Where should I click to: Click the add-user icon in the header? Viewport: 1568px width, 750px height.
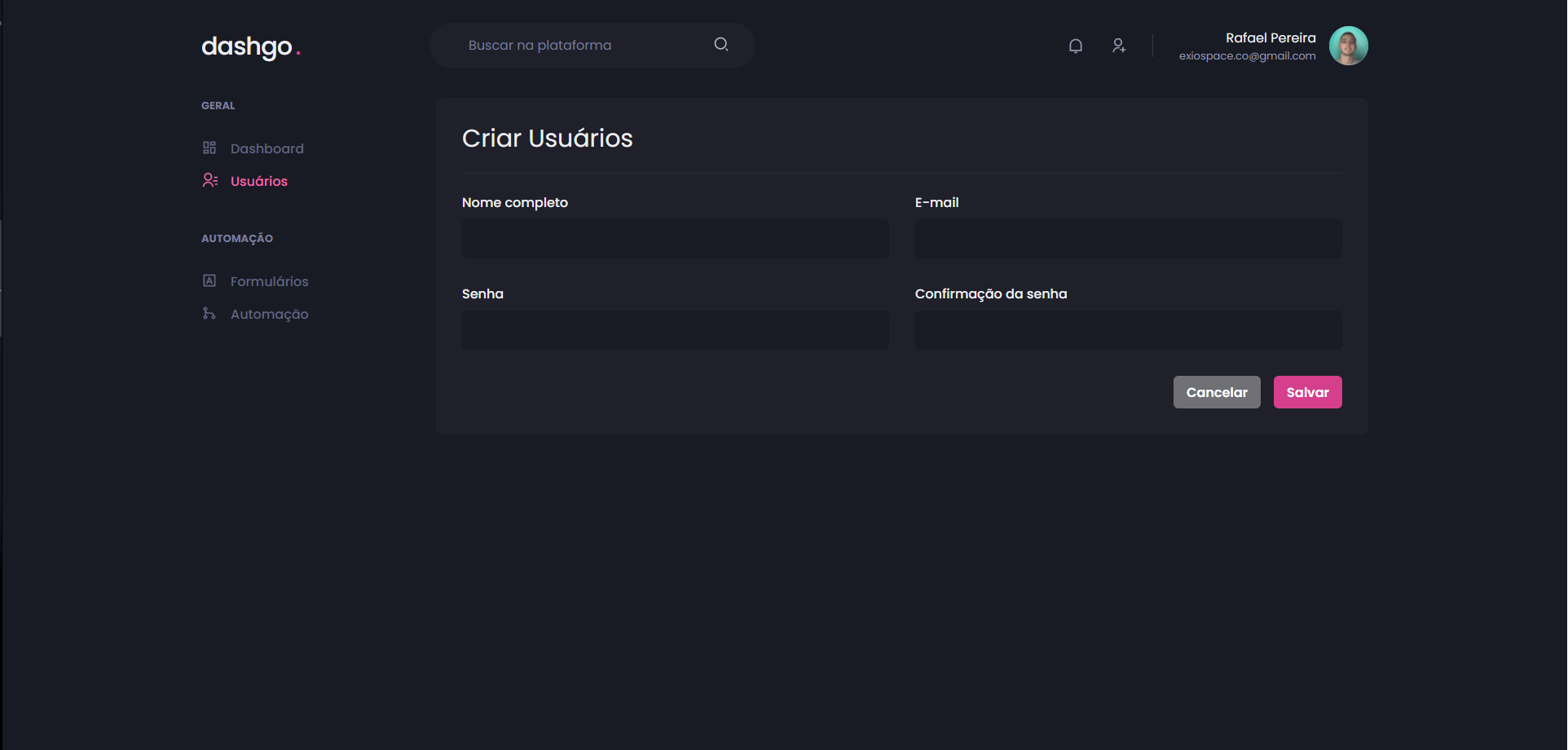(1119, 46)
